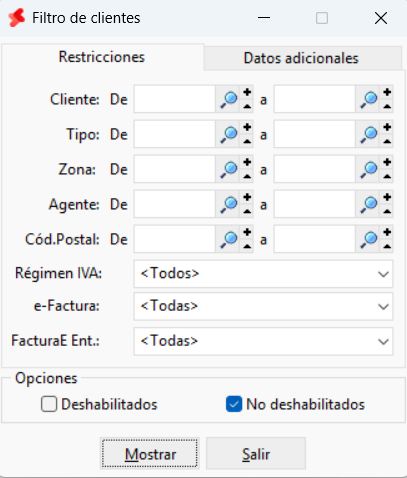Screen dimensions: 407x478
Task: Click up arrow beside Agente 'a' field
Action: (x=387, y=211)
